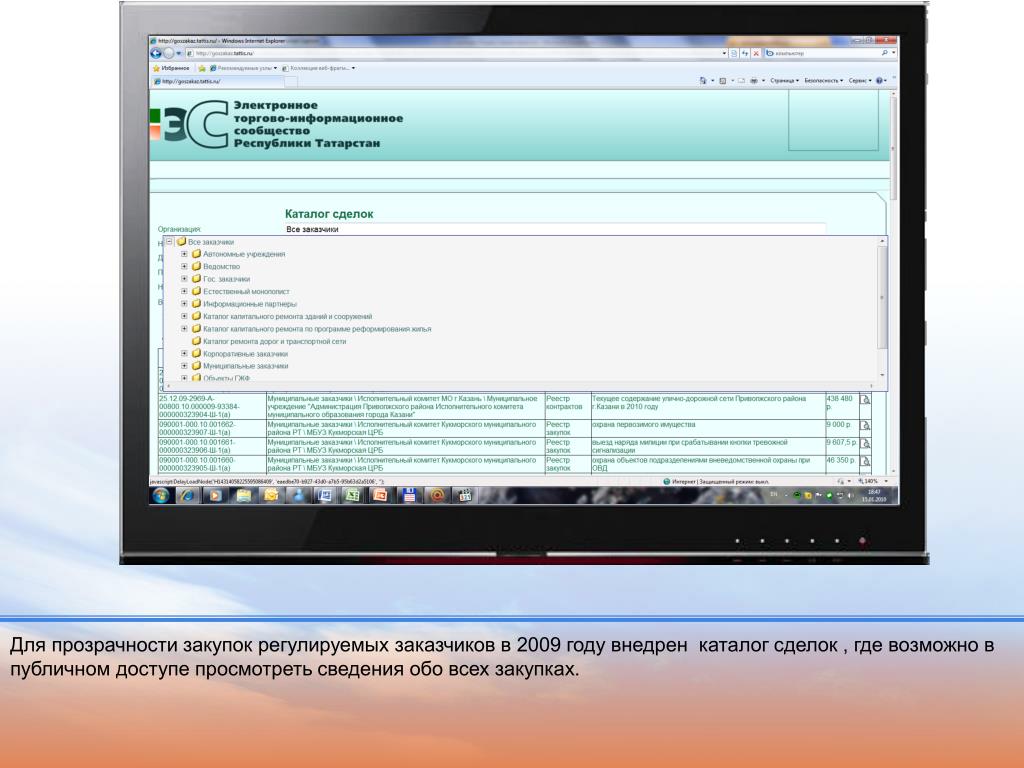Open the address bar dropdown arrow
Image resolution: width=1024 pixels, height=768 pixels.
(724, 54)
